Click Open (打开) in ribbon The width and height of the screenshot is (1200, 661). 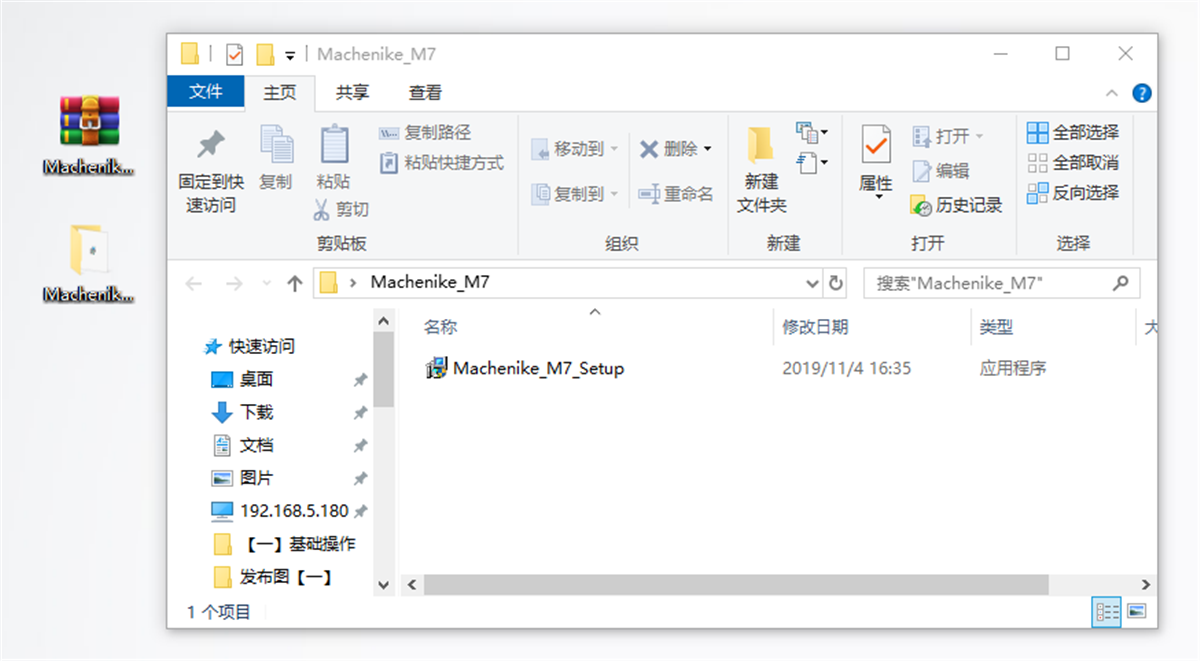click(947, 135)
